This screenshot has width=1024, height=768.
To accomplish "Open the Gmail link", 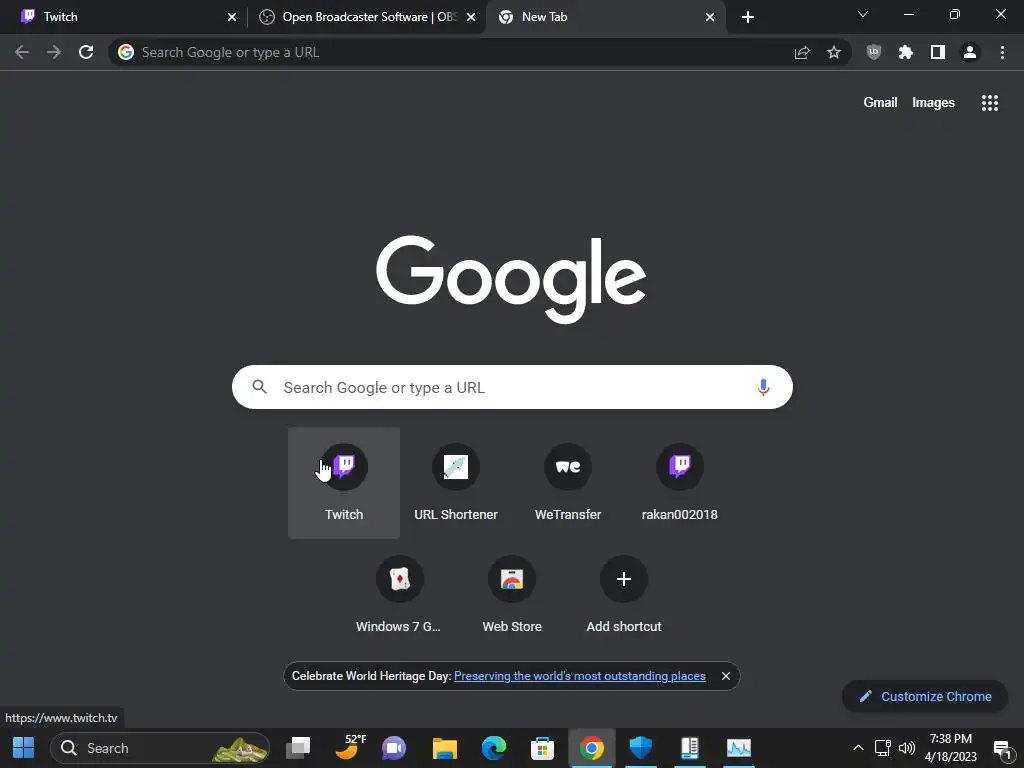I will [880, 103].
